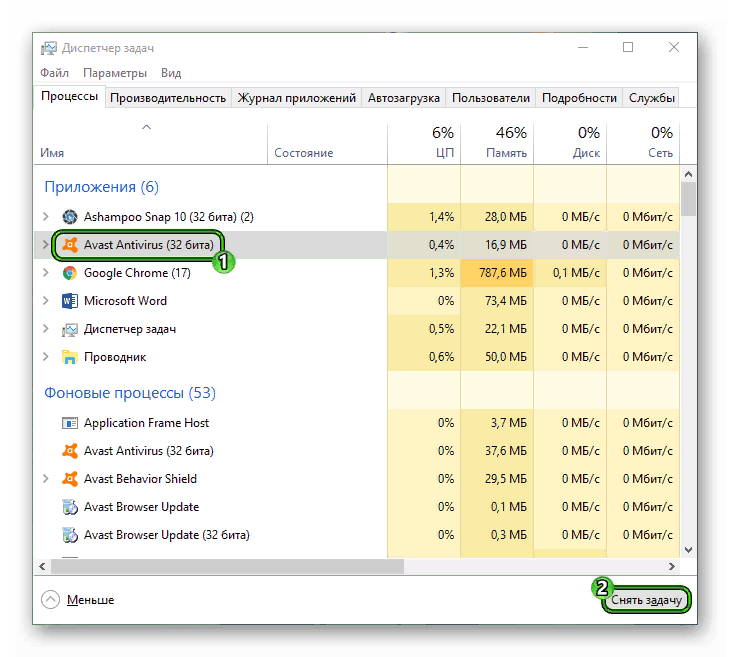
Task: Switch to the Производительность tab
Action: (x=168, y=98)
